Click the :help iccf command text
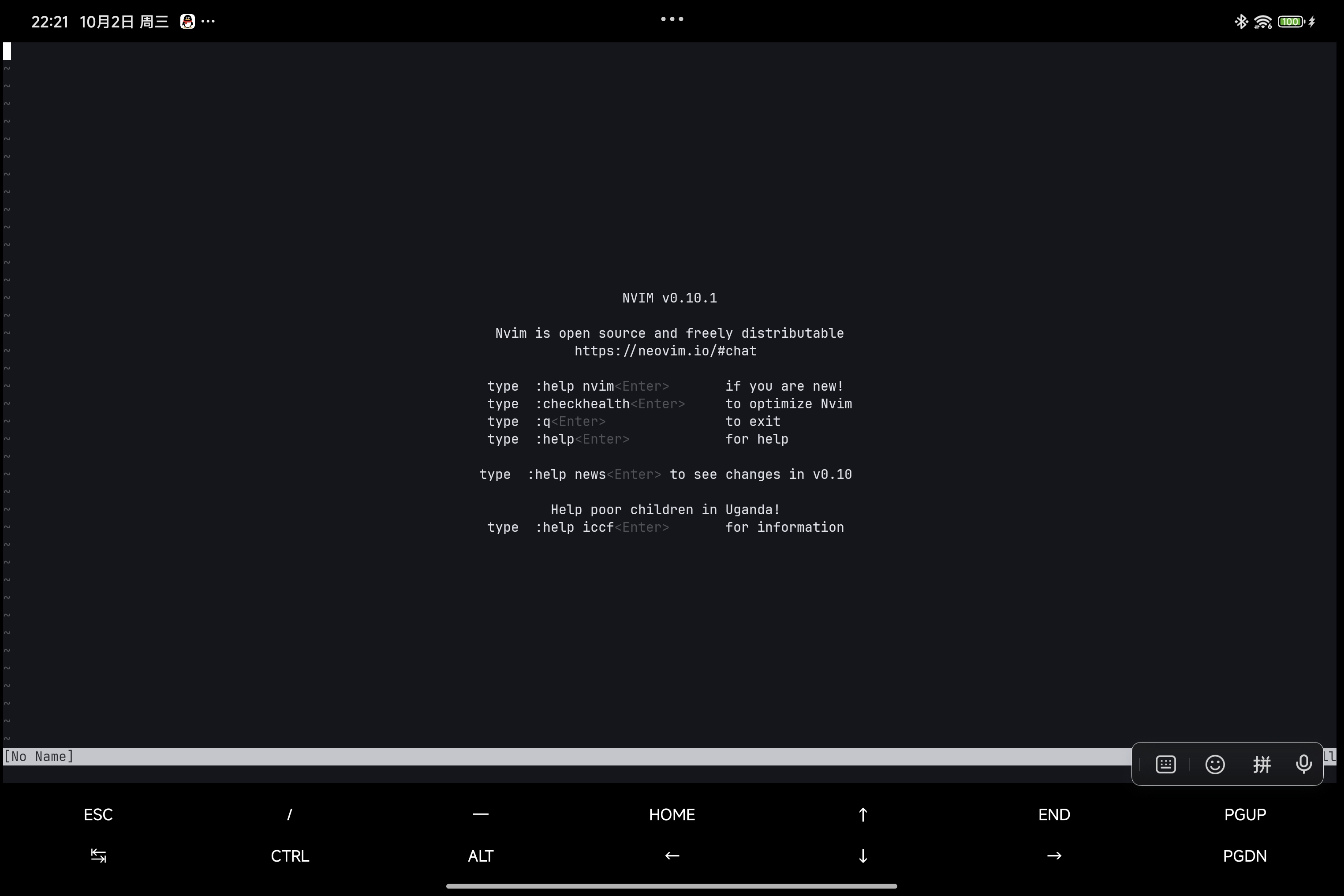This screenshot has height=896, width=1344. pyautogui.click(x=574, y=527)
